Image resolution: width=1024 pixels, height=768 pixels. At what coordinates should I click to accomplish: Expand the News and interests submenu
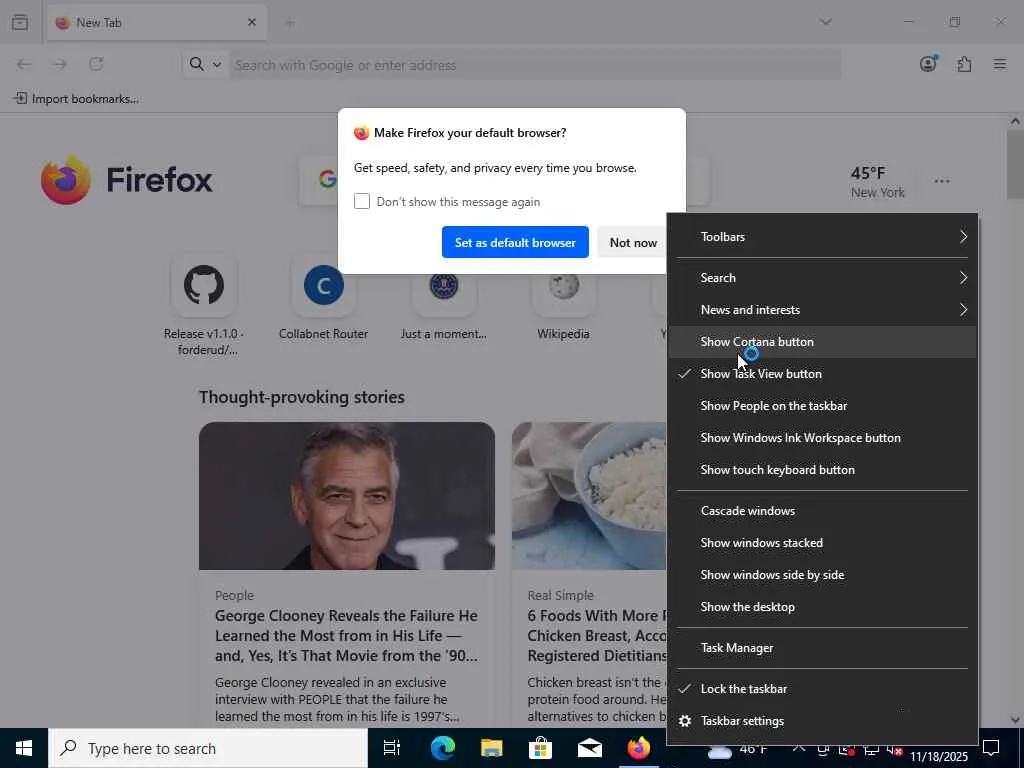tap(823, 310)
